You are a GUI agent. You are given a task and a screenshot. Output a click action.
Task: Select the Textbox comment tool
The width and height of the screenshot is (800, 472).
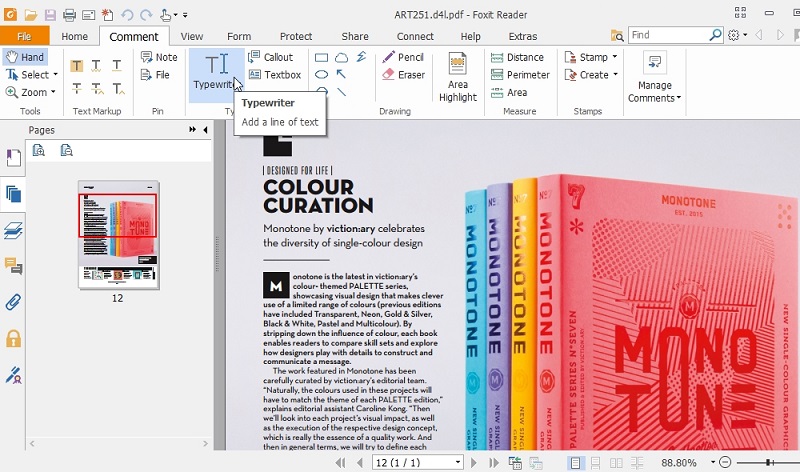tap(274, 74)
